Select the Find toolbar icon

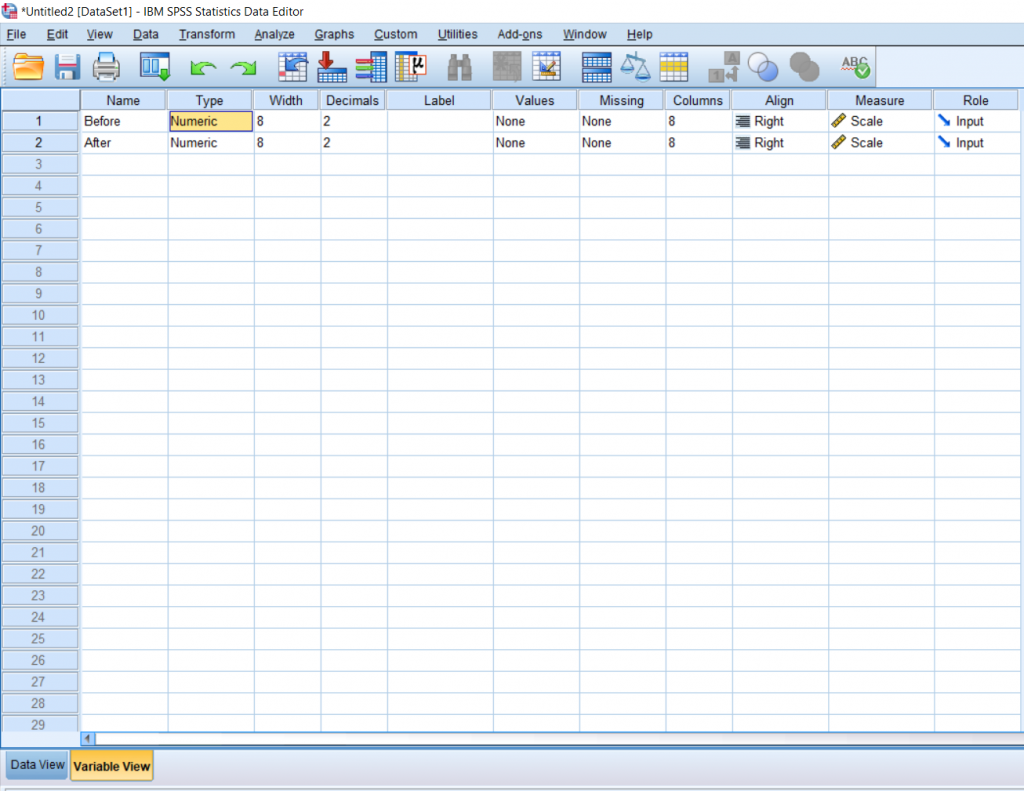point(460,66)
